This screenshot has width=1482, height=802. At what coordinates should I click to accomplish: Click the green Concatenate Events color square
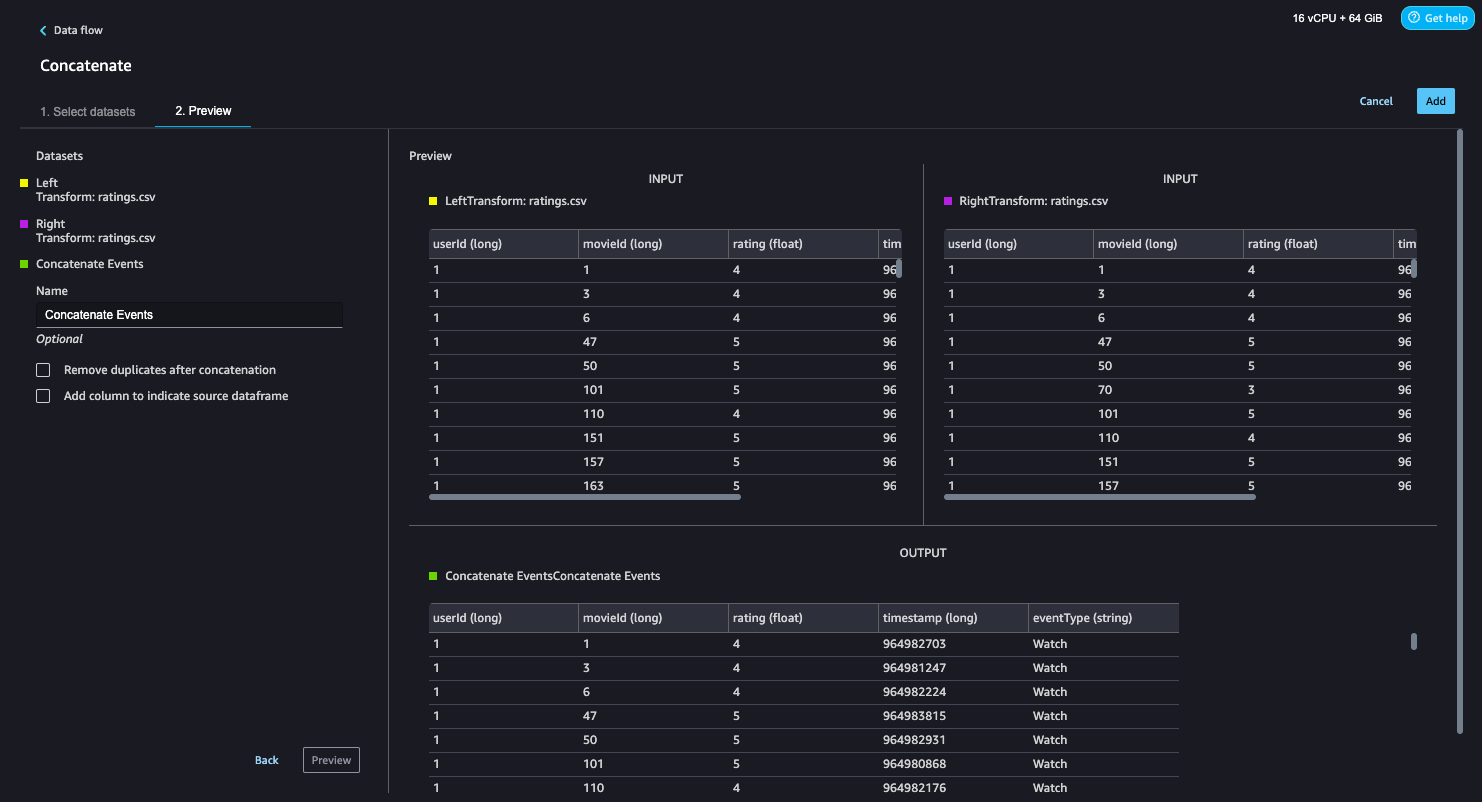[24, 264]
